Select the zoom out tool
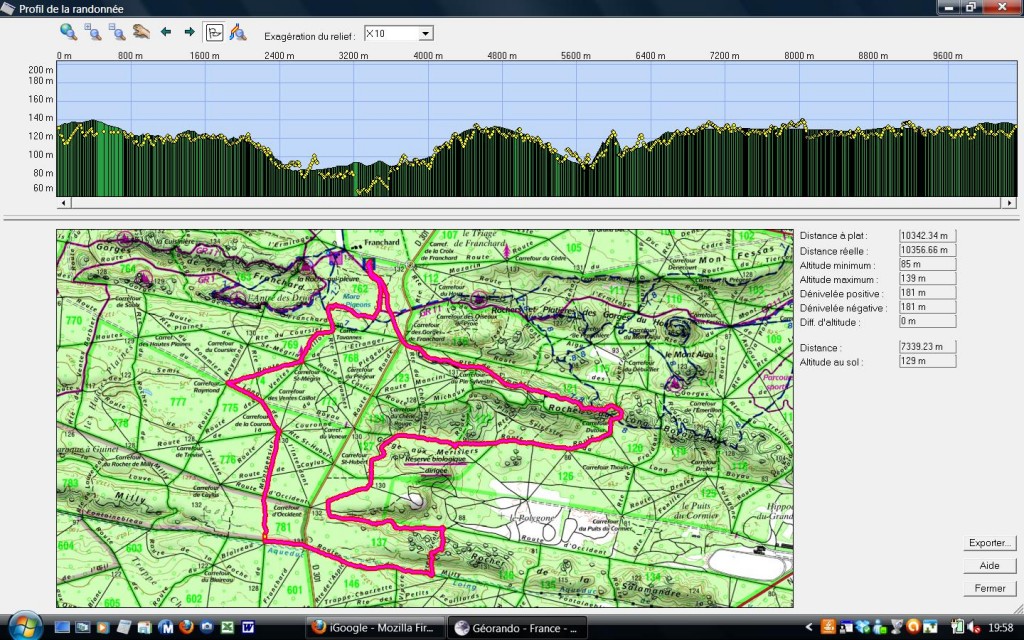This screenshot has width=1024, height=640. (116, 33)
